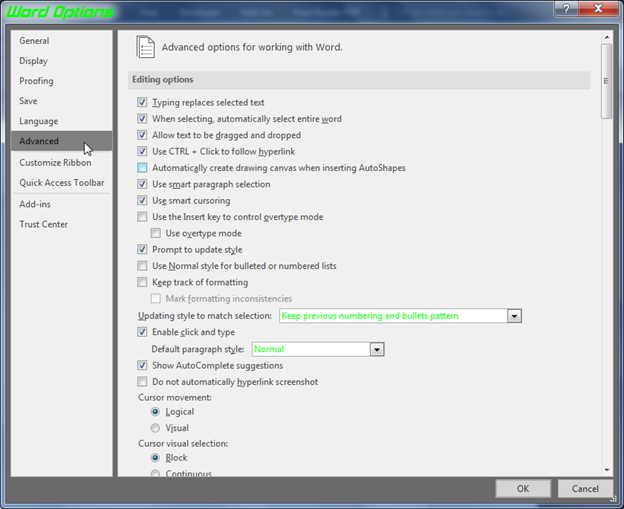Image resolution: width=624 pixels, height=509 pixels.
Task: Click the scrollbar up arrow
Action: tap(606, 37)
